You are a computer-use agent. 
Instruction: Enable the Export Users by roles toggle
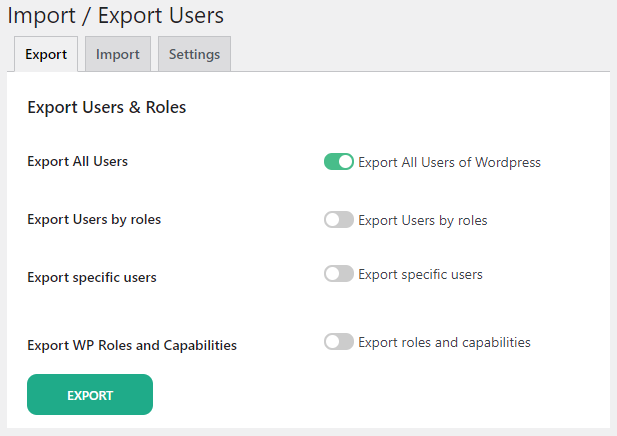click(338, 220)
